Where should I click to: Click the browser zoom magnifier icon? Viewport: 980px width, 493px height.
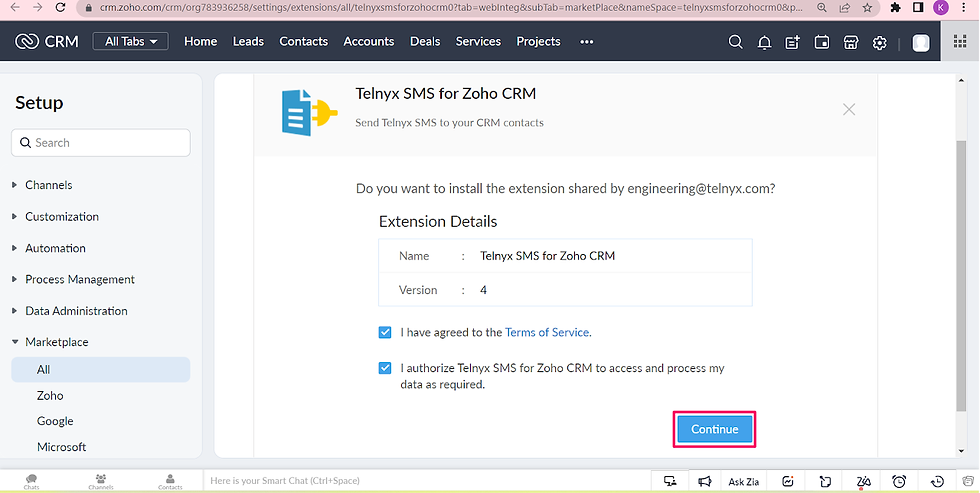click(822, 7)
